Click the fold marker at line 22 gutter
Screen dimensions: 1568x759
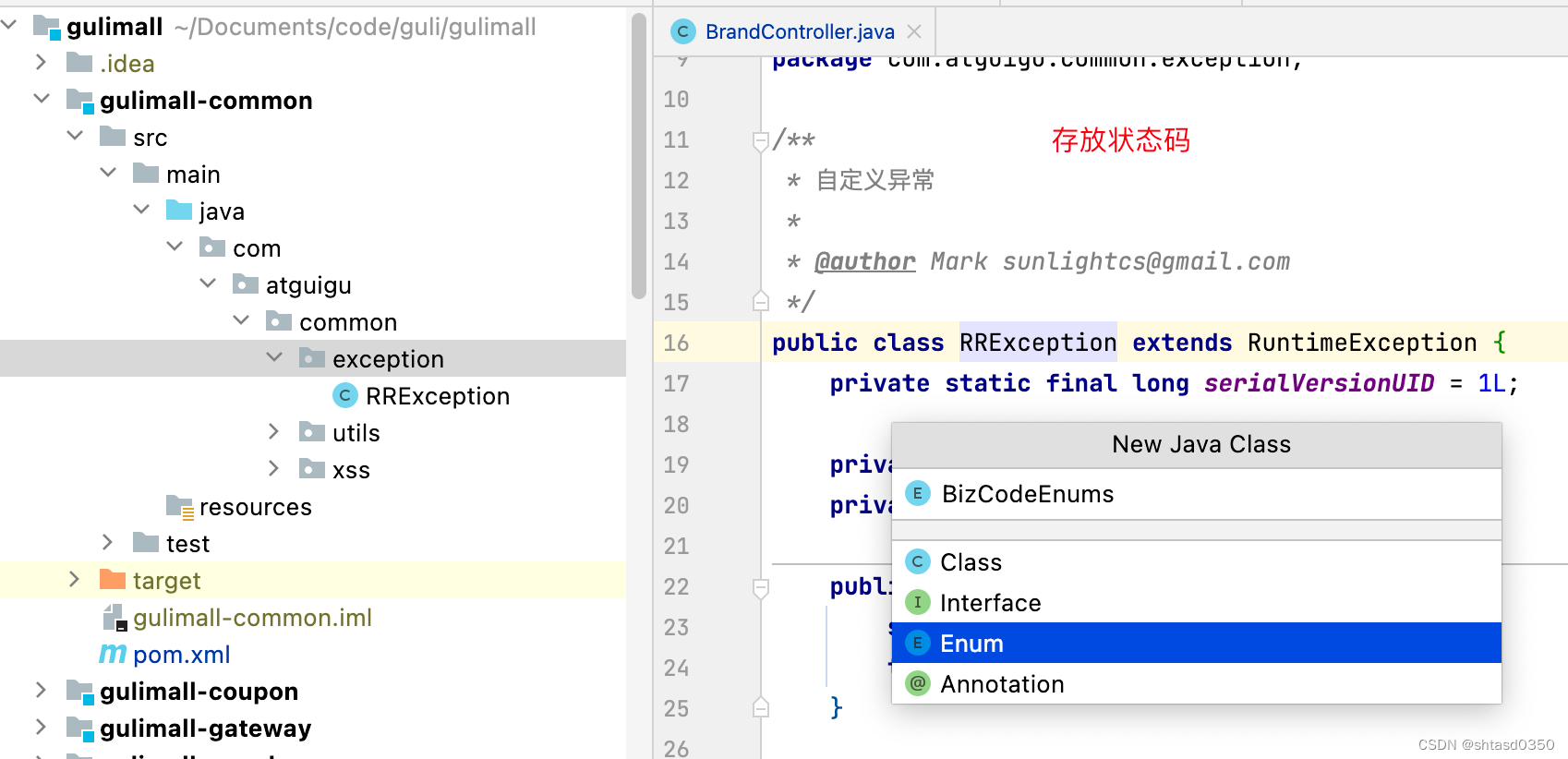(761, 588)
